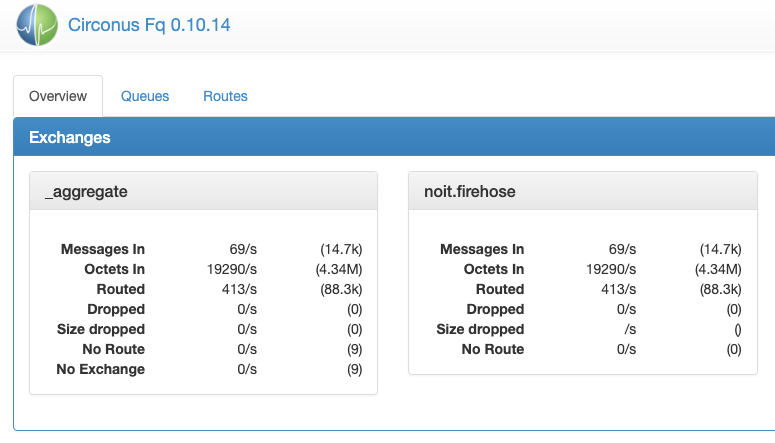This screenshot has width=775, height=443.
Task: Select noit.firehose Dropped label
Action: tap(495, 309)
